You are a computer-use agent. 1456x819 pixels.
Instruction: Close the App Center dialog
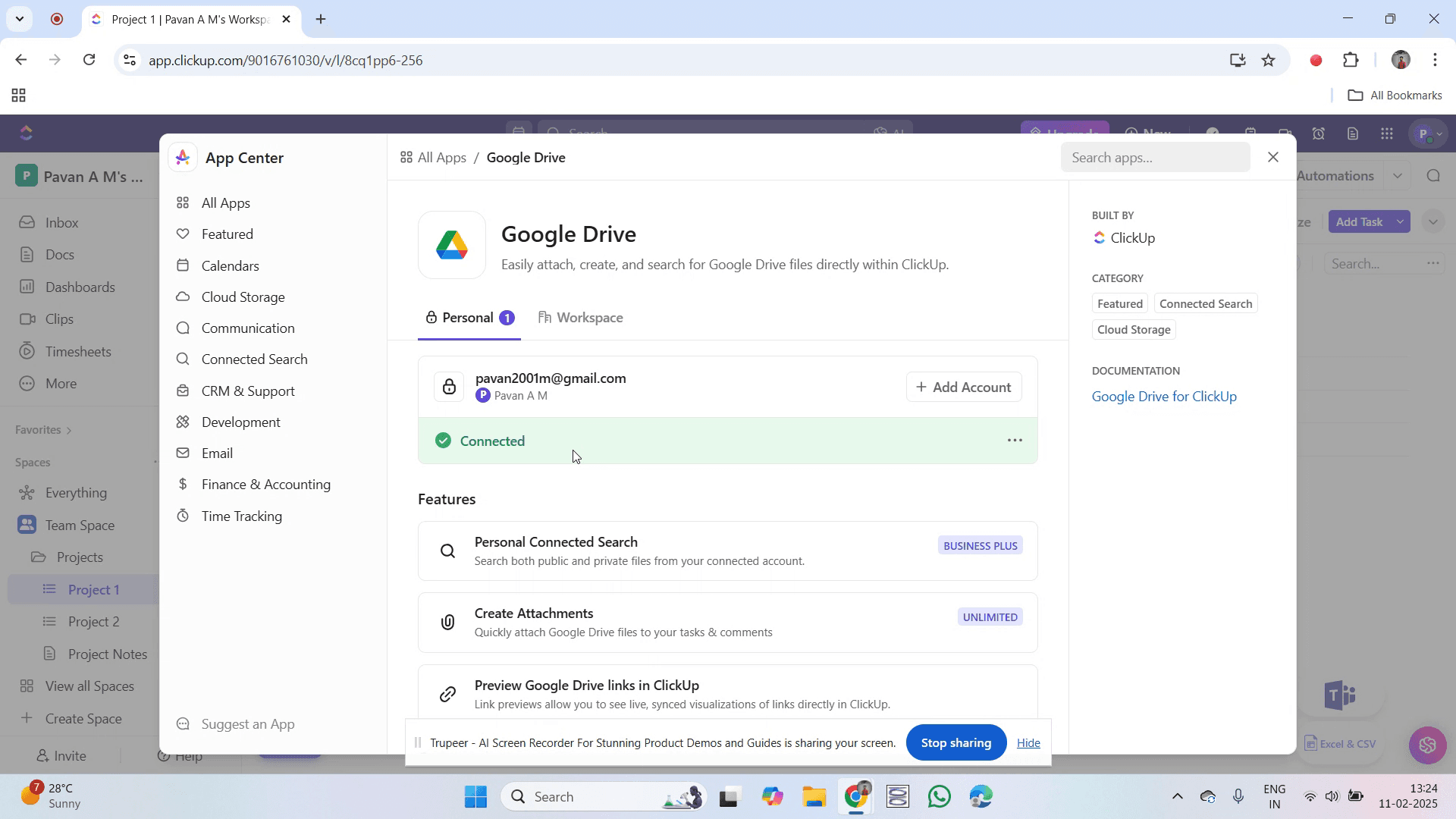1273,157
